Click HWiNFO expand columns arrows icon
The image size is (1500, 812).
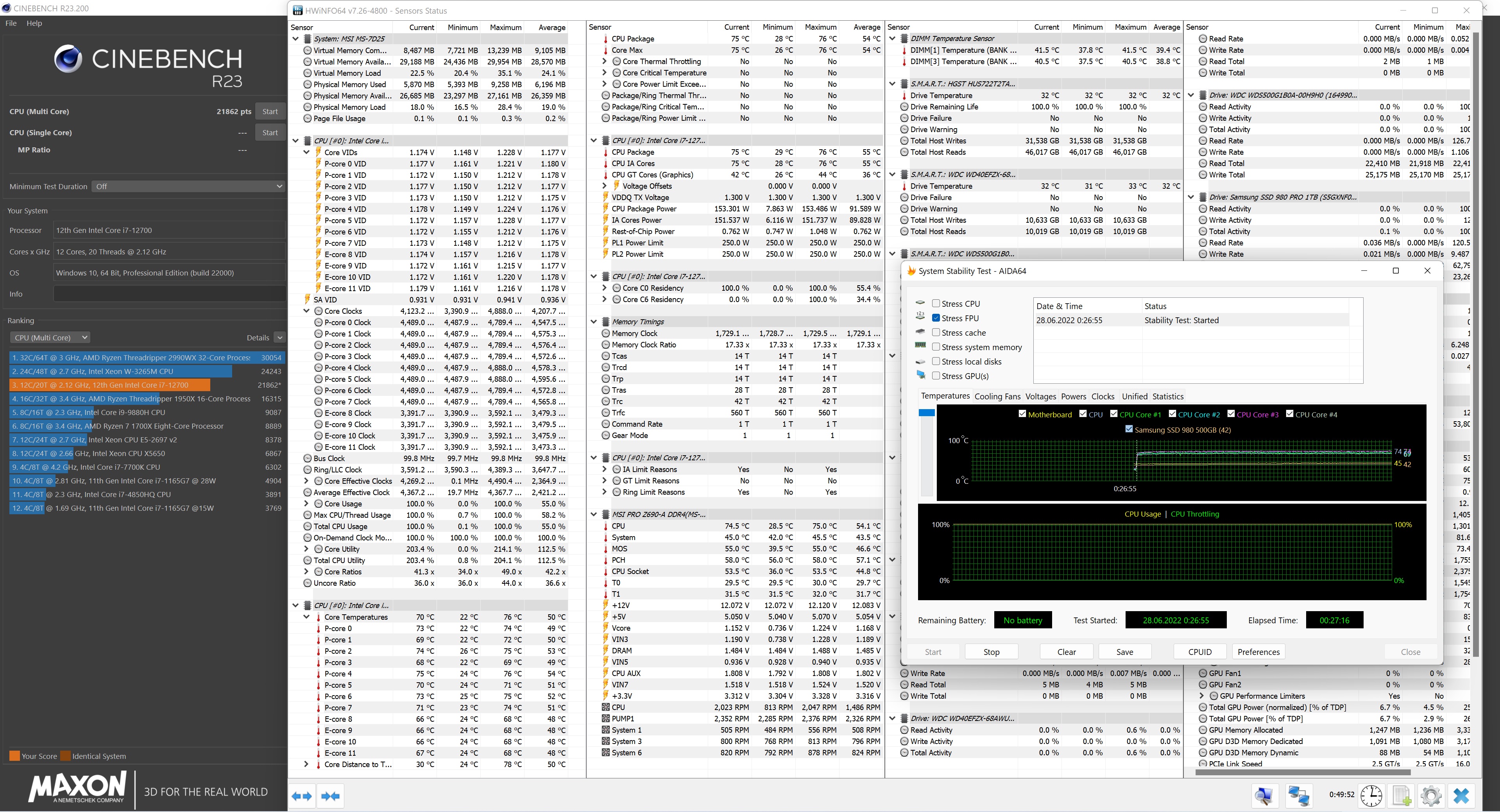(x=302, y=796)
